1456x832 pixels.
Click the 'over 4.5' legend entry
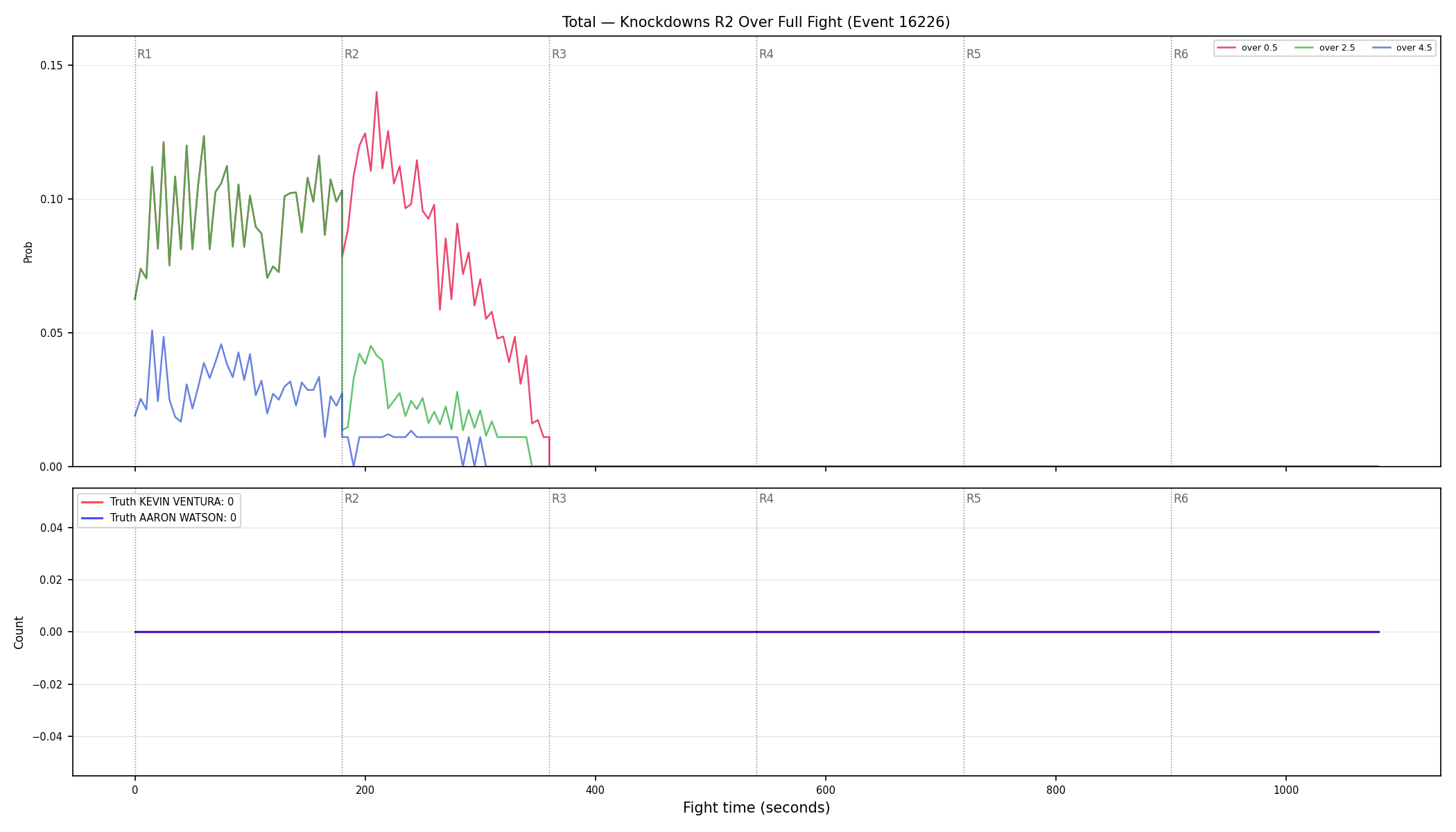coord(1402,48)
